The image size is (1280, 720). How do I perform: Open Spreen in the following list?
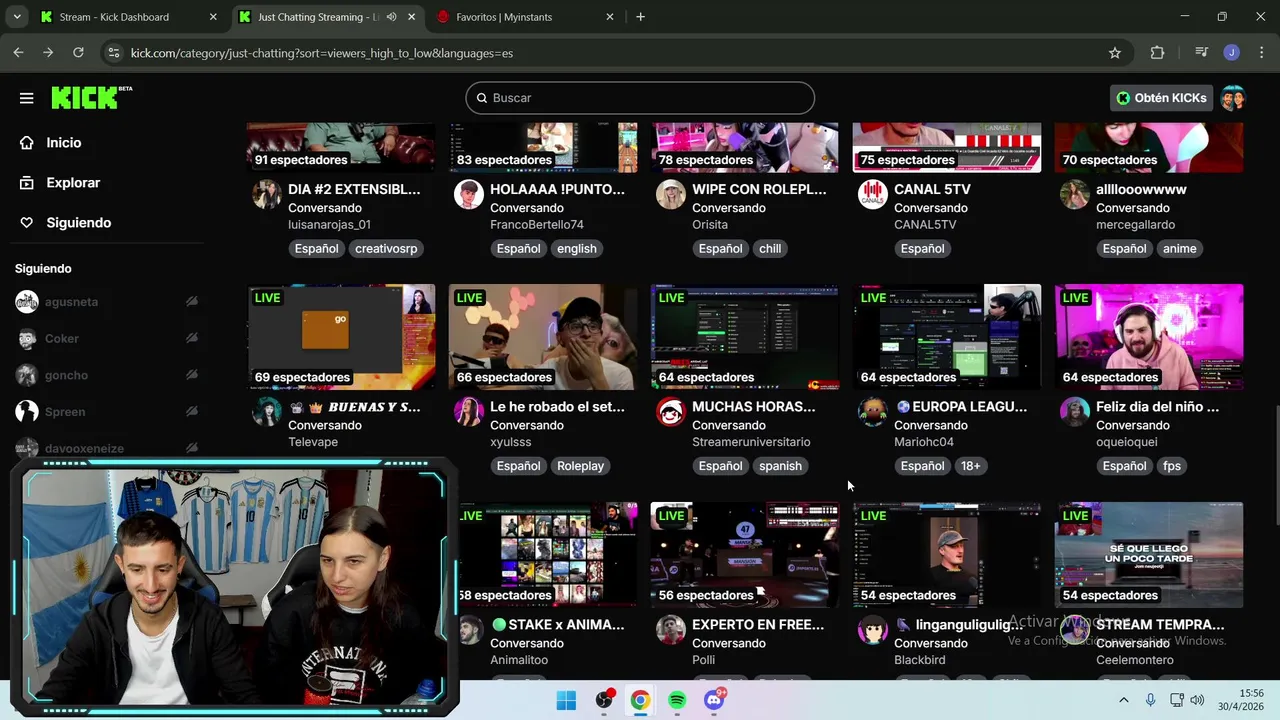[65, 412]
